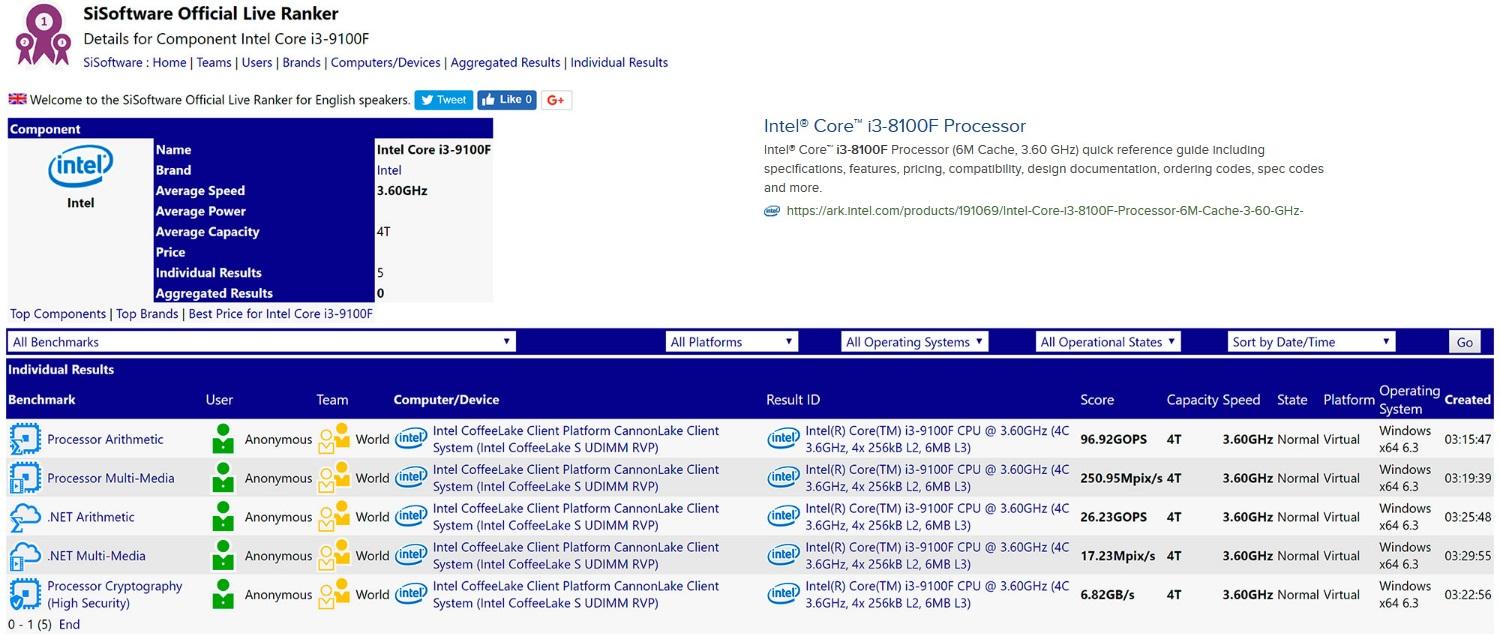Click the Processor Multi-Media benchmark icon

click(25, 478)
